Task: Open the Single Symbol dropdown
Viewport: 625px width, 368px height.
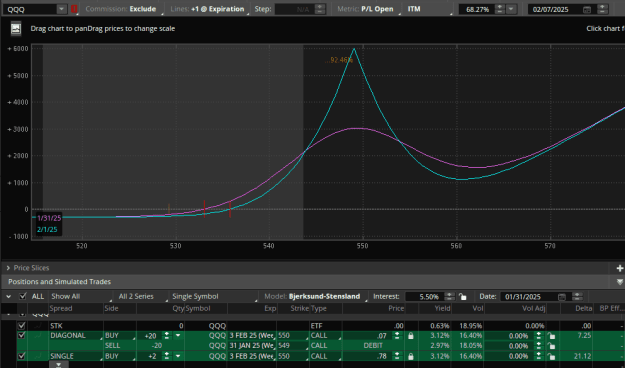Action: pyautogui.click(x=214, y=296)
